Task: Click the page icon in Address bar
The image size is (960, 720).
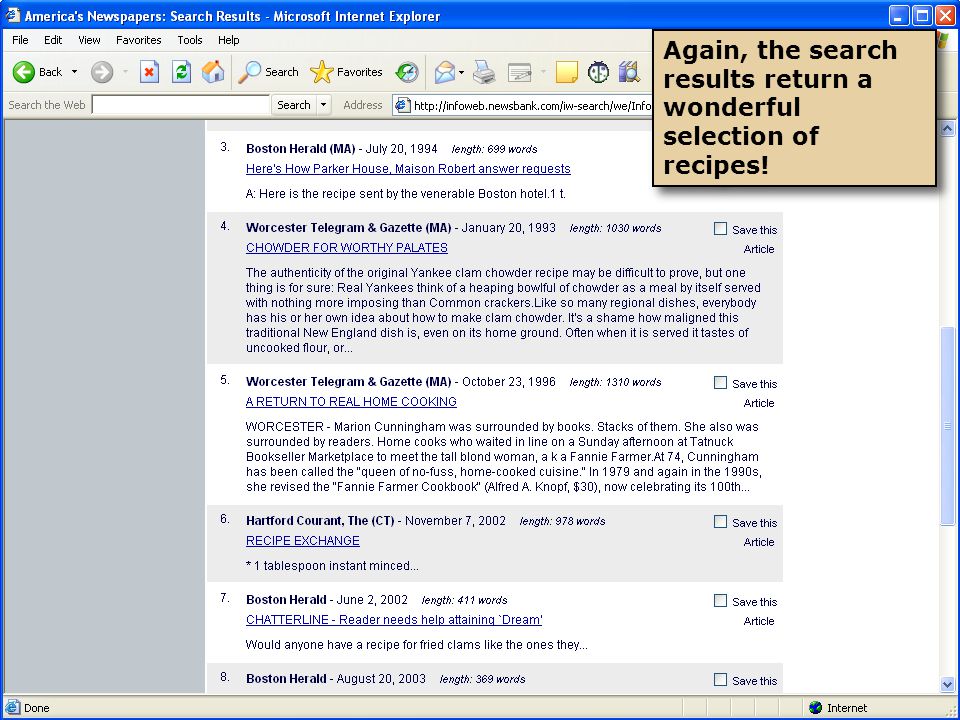Action: click(x=402, y=105)
